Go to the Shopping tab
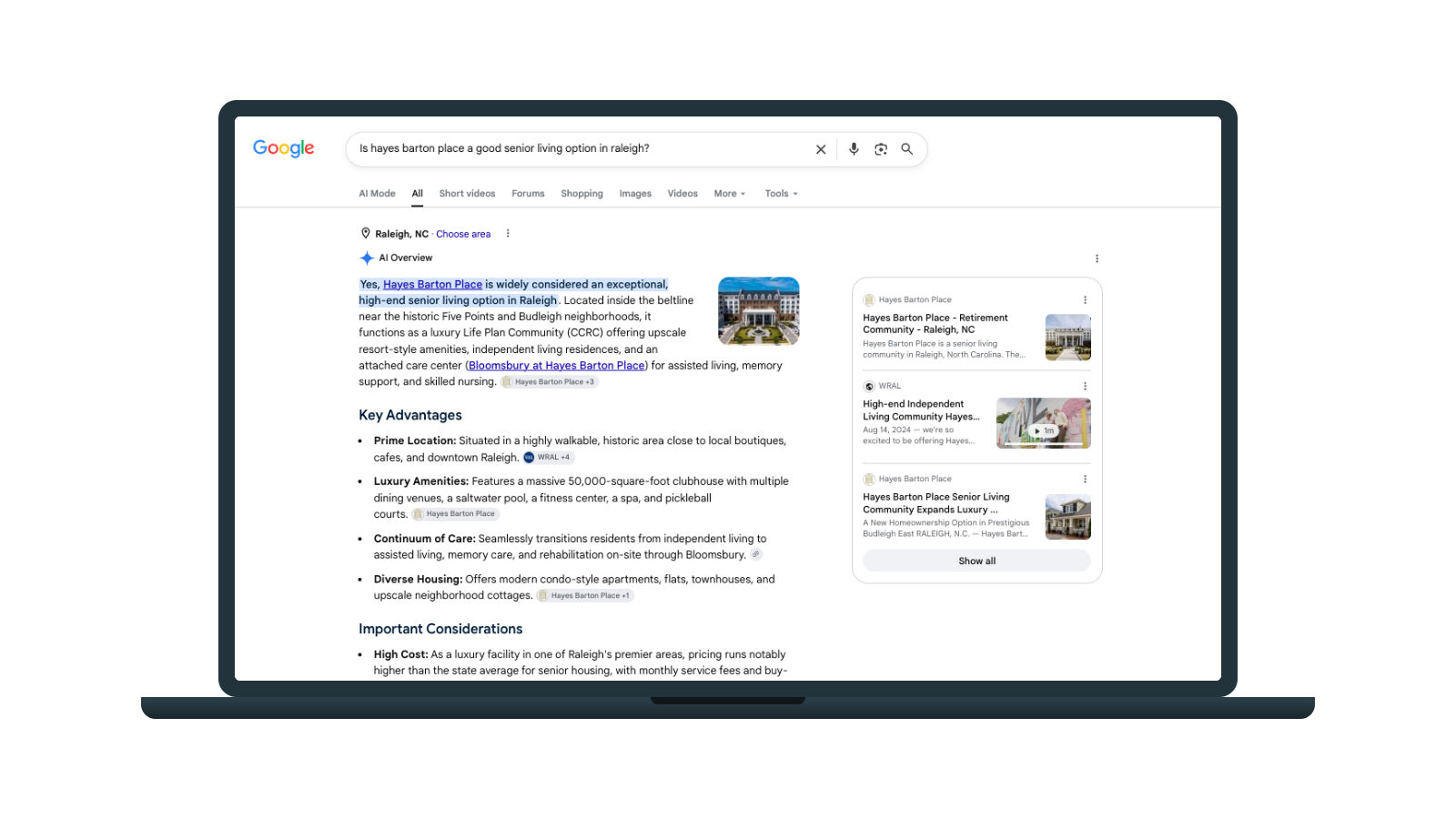The height and width of the screenshot is (819, 1456). [x=581, y=194]
